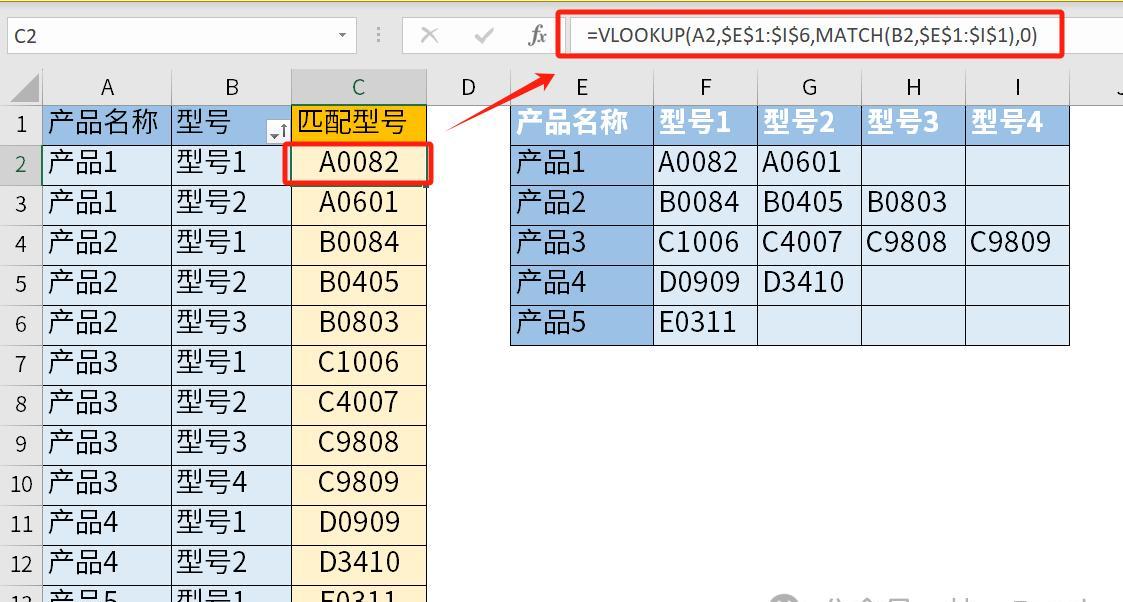
Task: Select cell F3 containing B0084
Action: point(705,205)
